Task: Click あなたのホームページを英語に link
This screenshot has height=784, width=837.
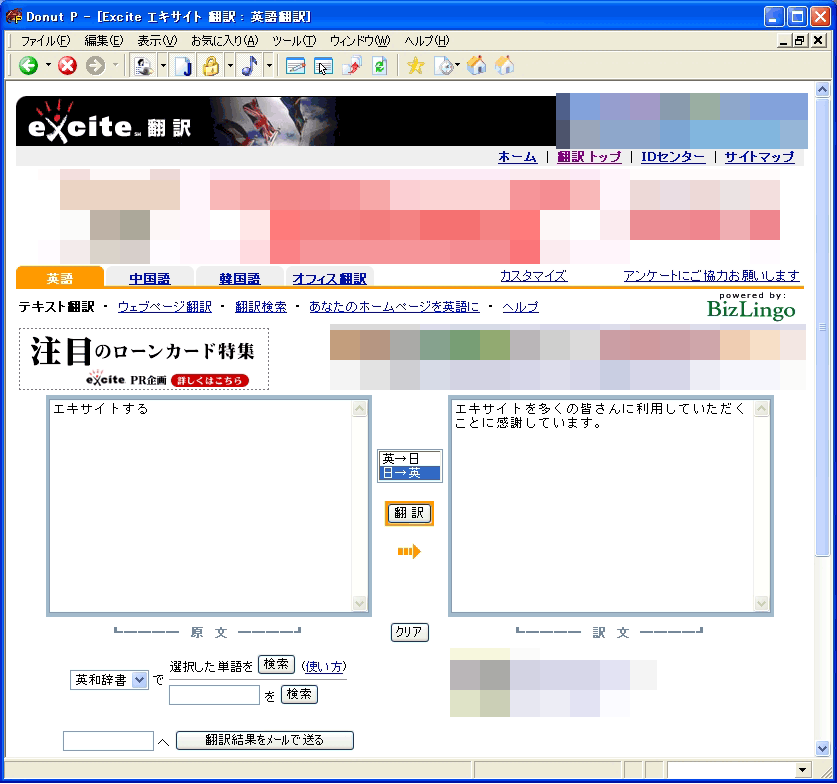Action: pyautogui.click(x=394, y=307)
